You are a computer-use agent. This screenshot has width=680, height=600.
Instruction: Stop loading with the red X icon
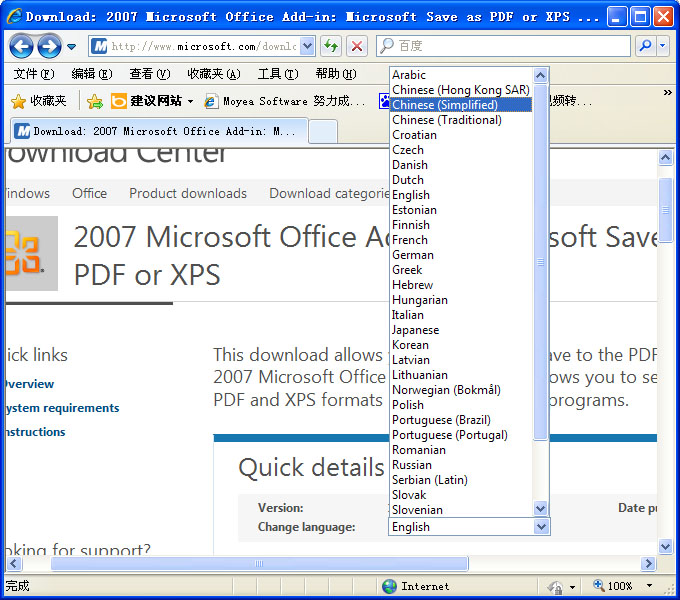click(357, 46)
